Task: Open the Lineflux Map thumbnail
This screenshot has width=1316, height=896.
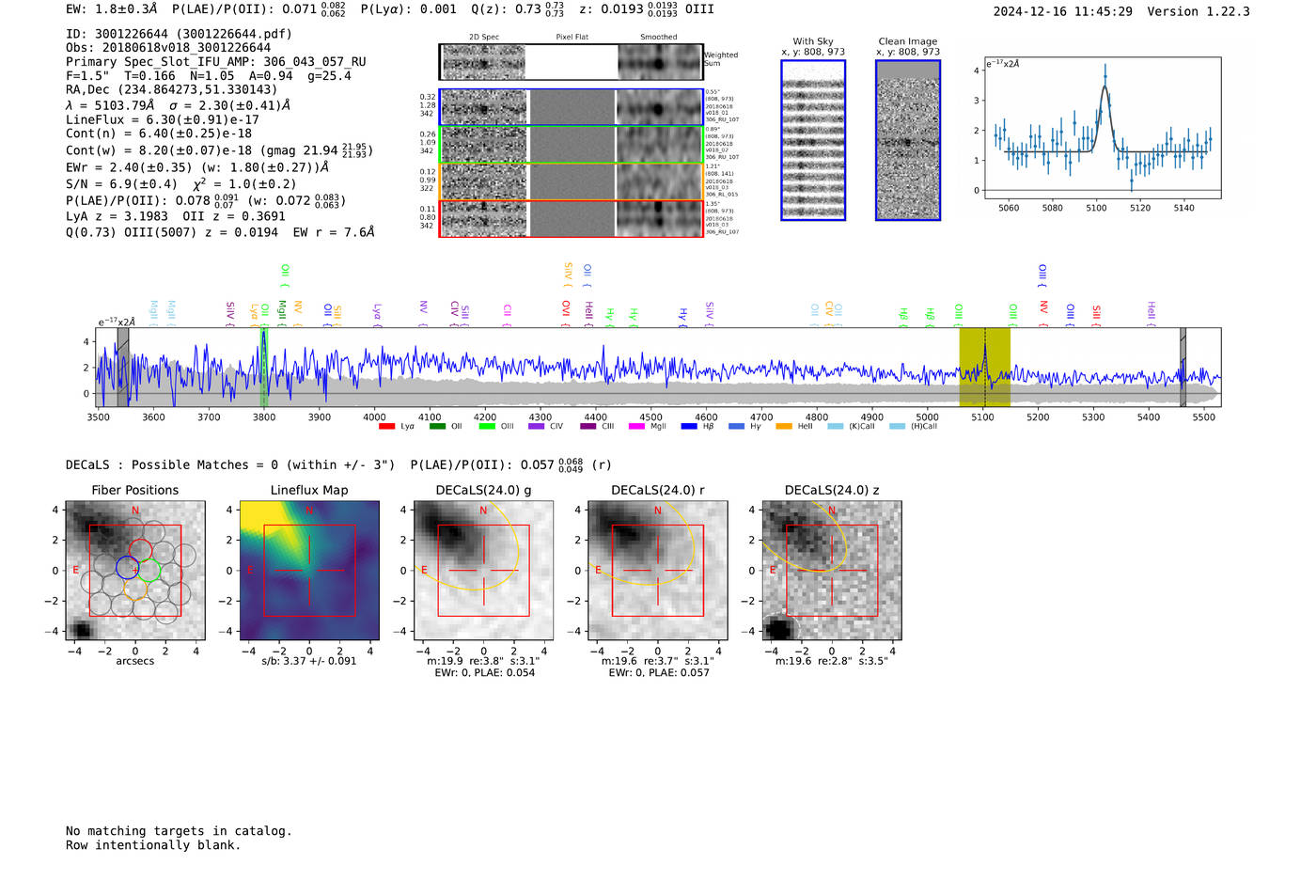Action: [x=309, y=571]
